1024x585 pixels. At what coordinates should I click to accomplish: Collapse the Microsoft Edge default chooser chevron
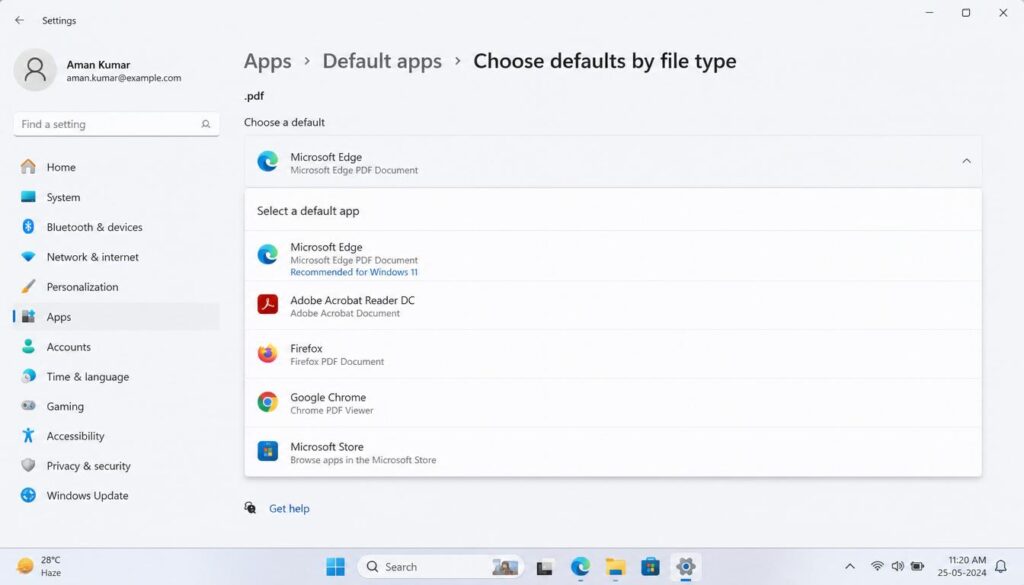pyautogui.click(x=967, y=161)
